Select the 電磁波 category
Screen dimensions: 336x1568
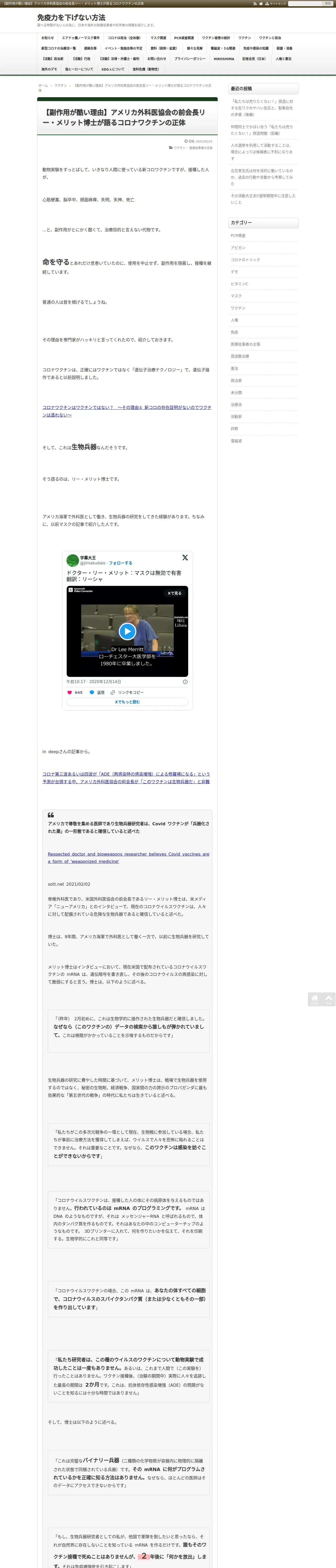click(x=236, y=441)
